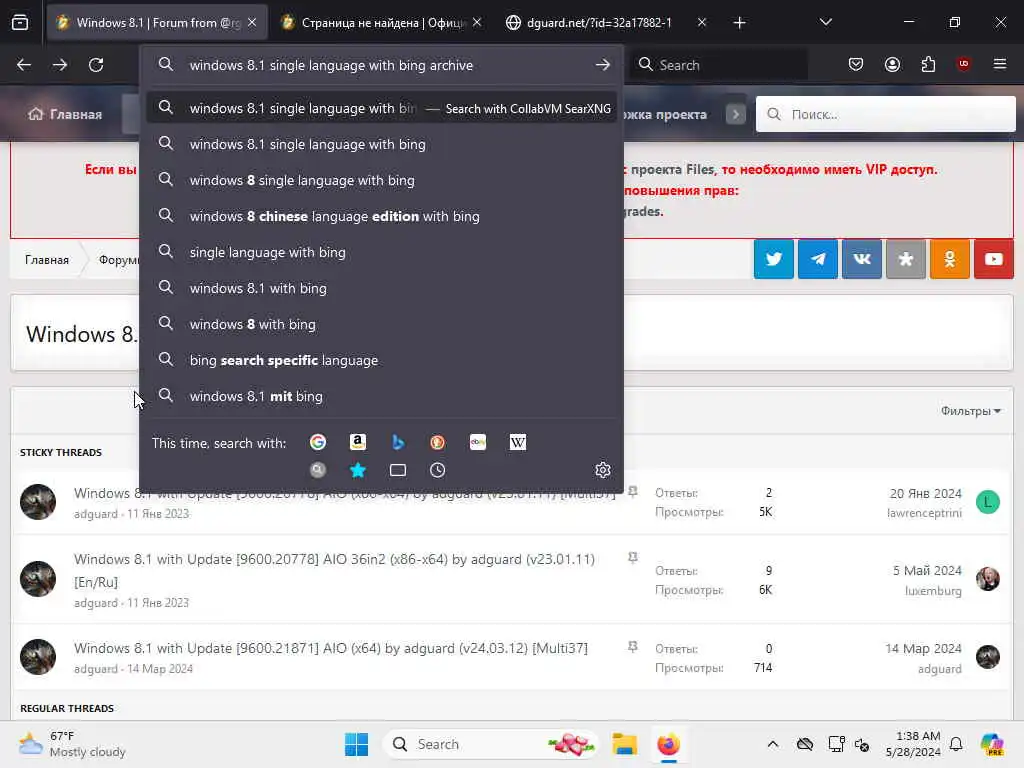
Task: Open the weather widget 67°F Mostly cloudy
Action: click(72, 744)
